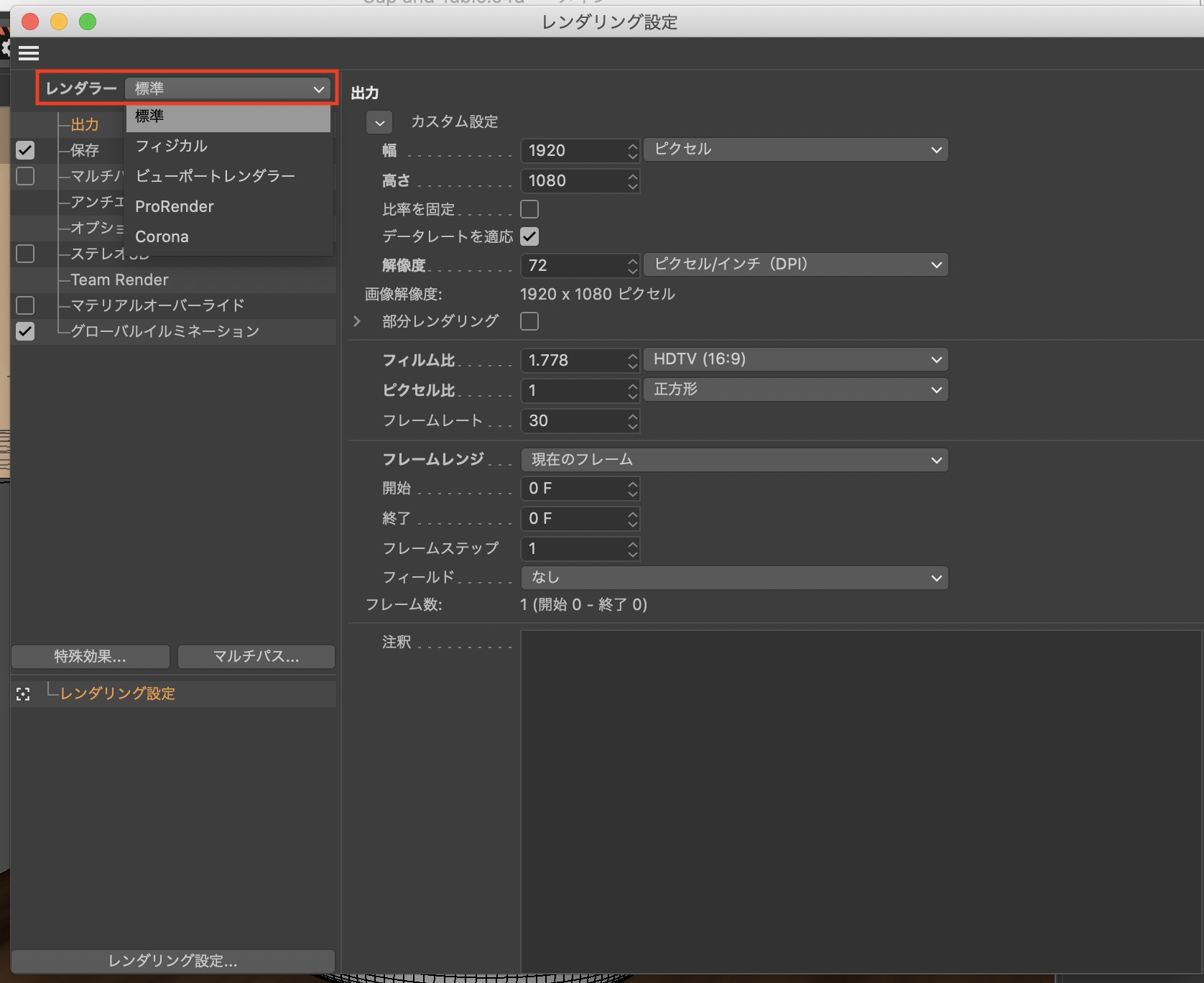This screenshot has width=1204, height=983.
Task: Click the custom settings preset arrow button
Action: coord(379,123)
